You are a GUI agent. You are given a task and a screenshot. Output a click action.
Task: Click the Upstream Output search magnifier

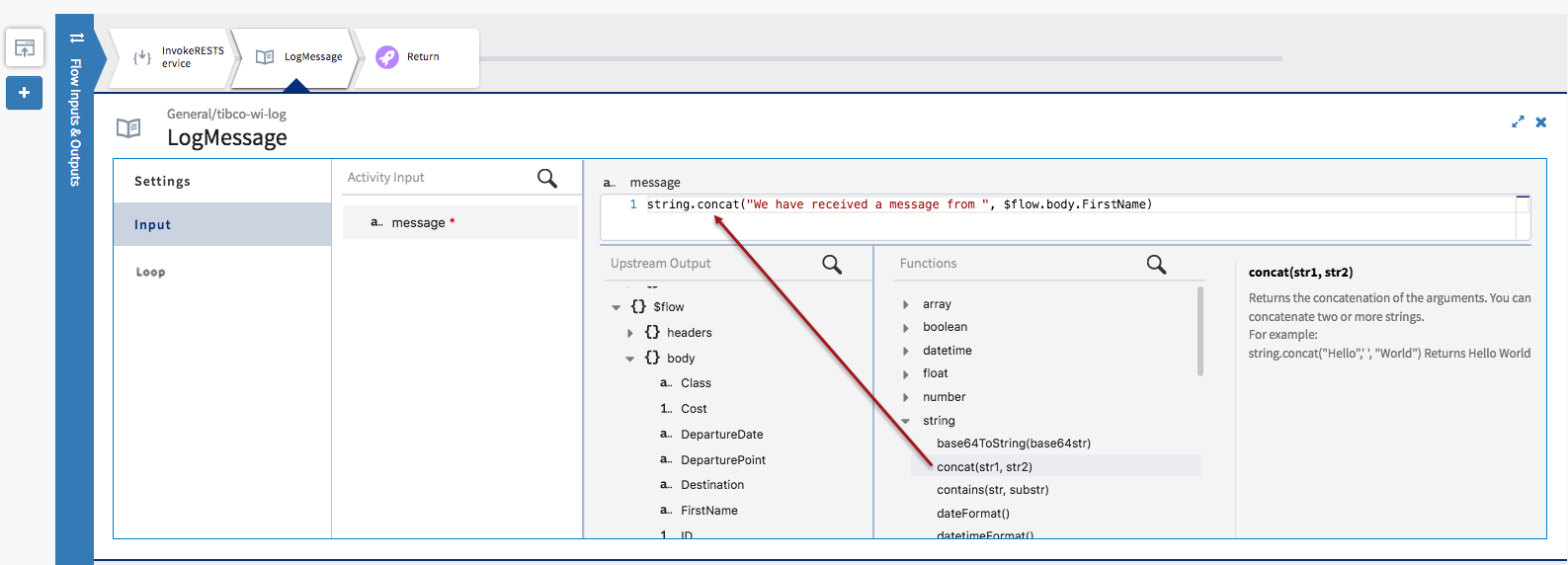(832, 265)
